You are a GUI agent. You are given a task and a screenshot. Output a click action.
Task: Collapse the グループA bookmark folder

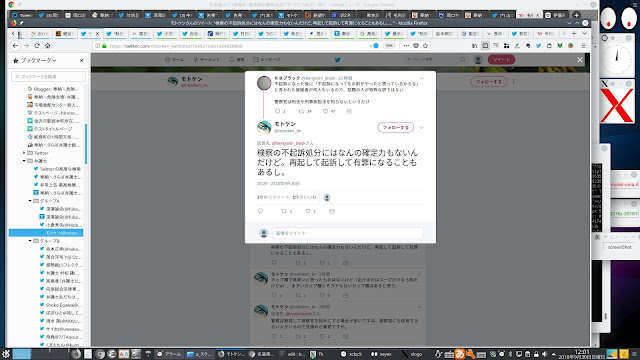[30, 201]
